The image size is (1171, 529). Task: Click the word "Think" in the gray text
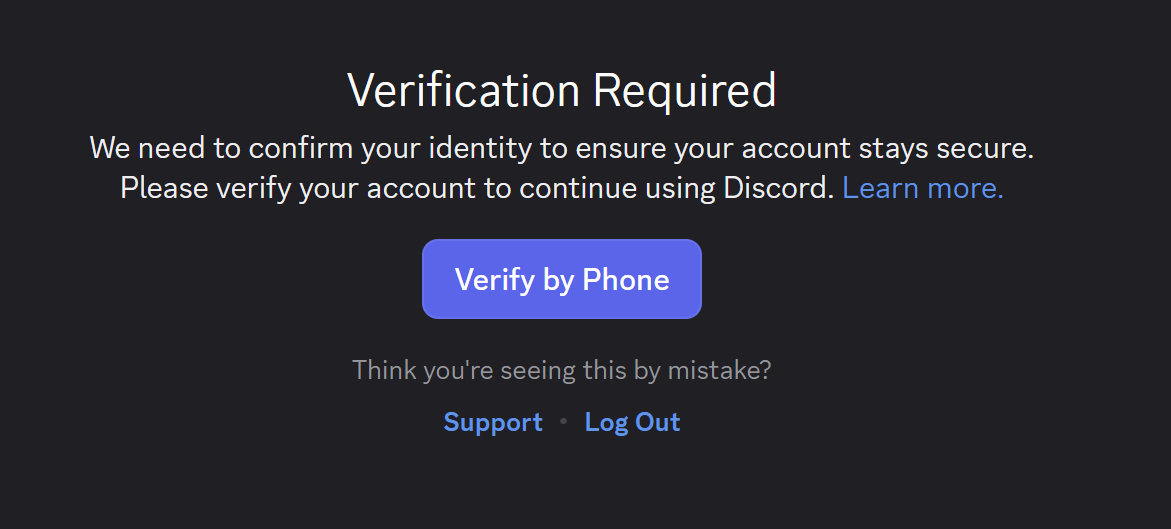(384, 371)
